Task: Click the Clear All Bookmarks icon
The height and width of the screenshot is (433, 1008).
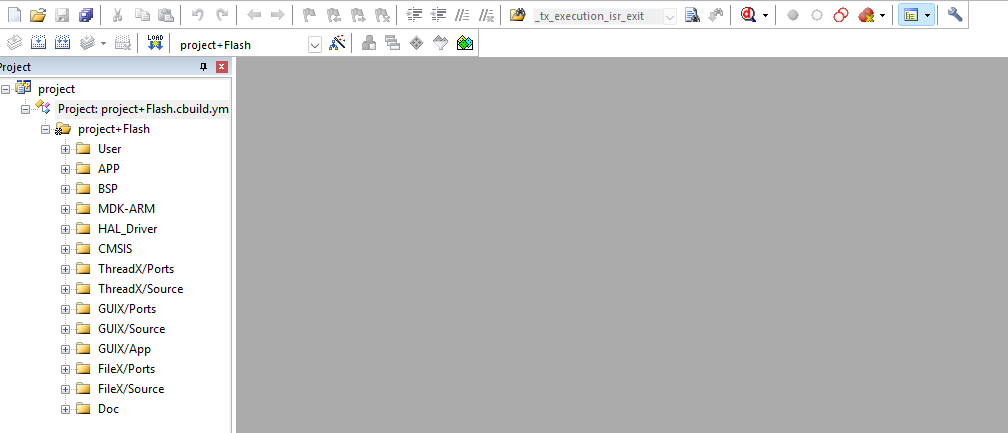Action: click(382, 15)
